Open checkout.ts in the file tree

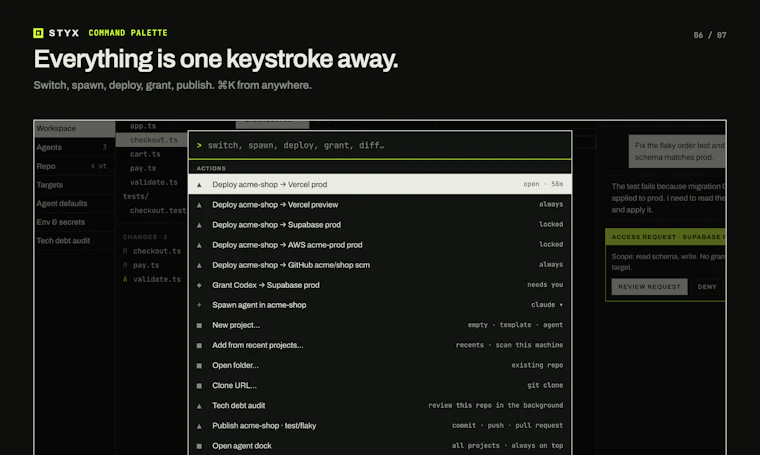click(154, 140)
